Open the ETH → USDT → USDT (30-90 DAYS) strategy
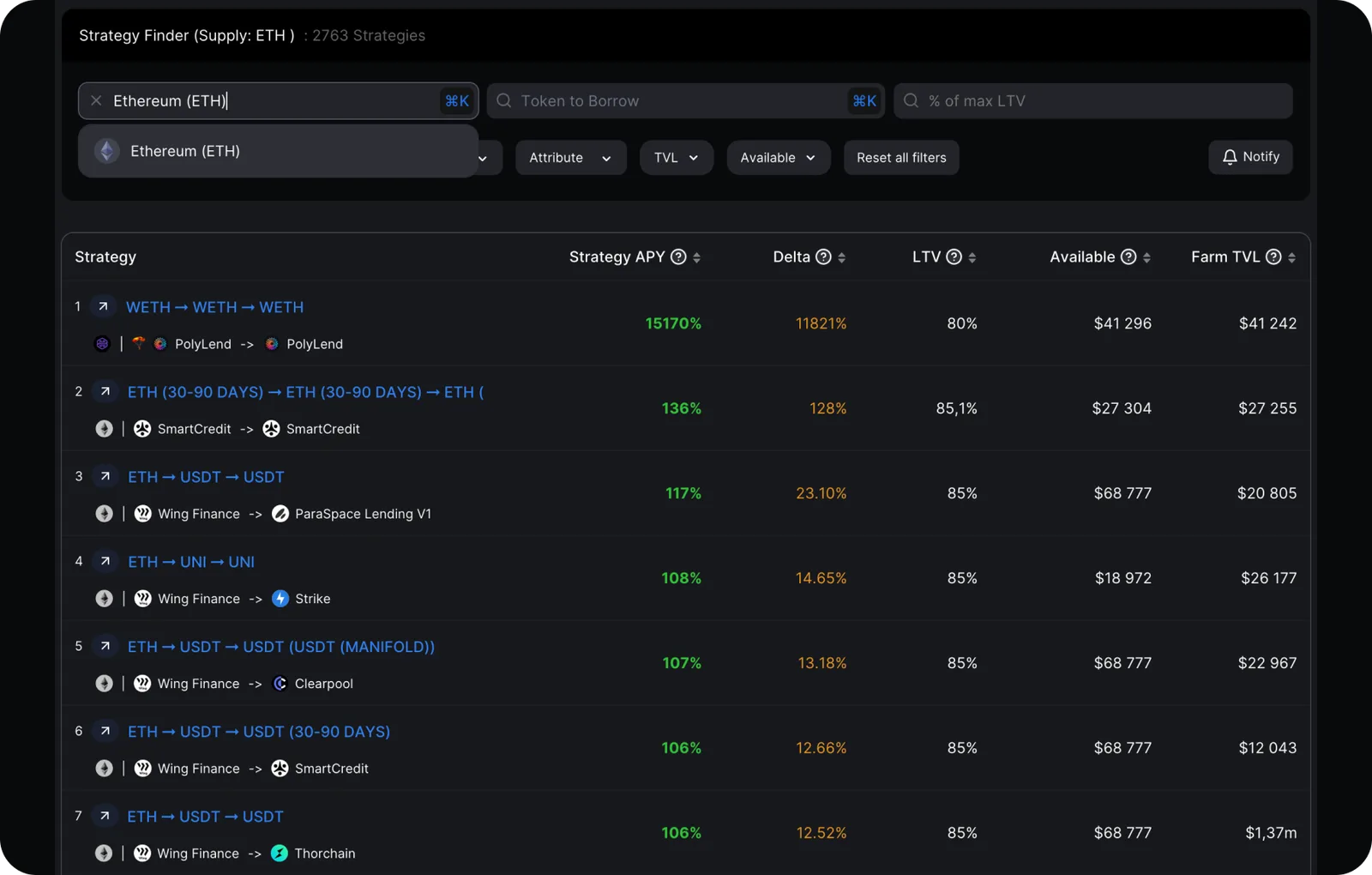The image size is (1372, 875). (x=259, y=732)
